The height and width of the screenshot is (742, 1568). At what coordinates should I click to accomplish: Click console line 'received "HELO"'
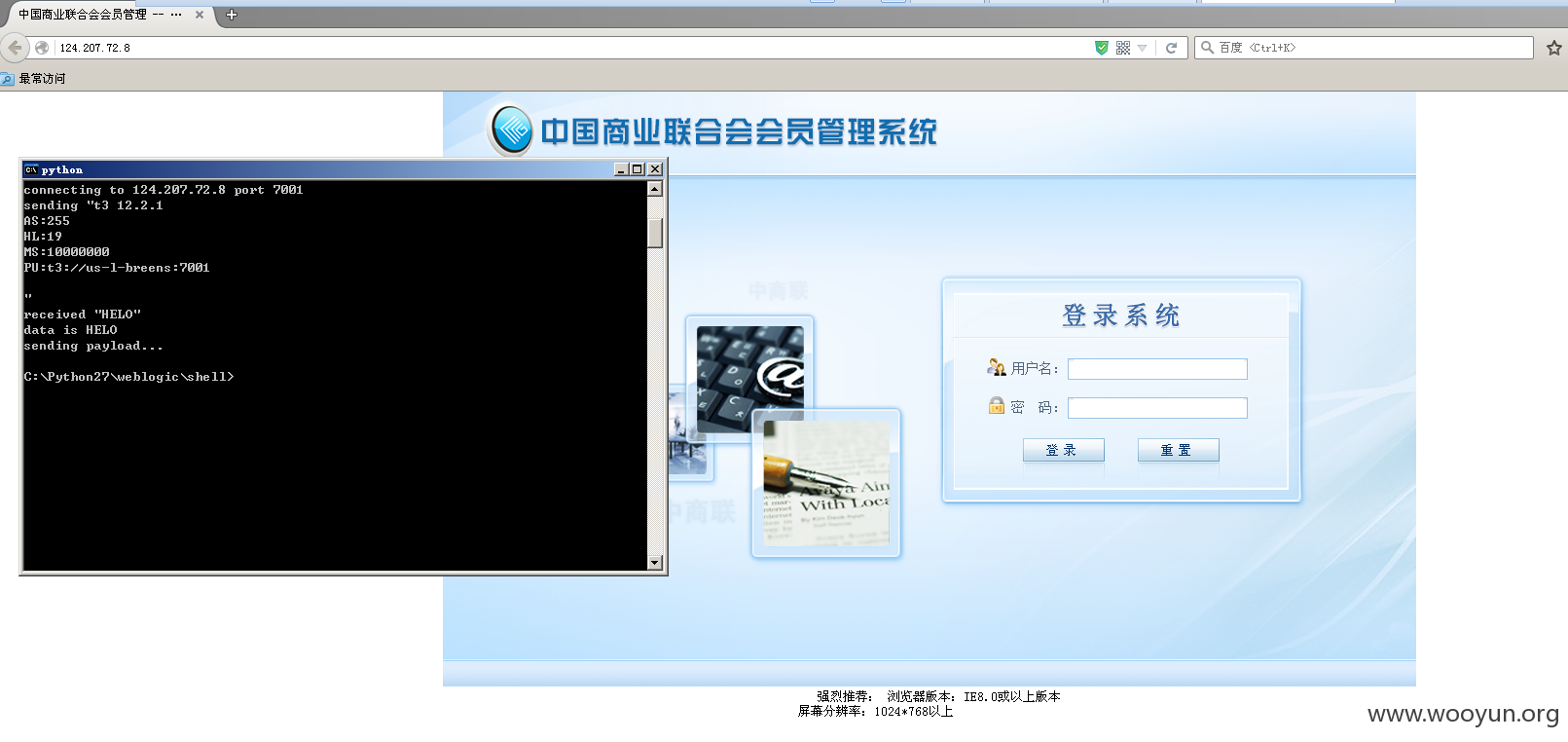83,315
